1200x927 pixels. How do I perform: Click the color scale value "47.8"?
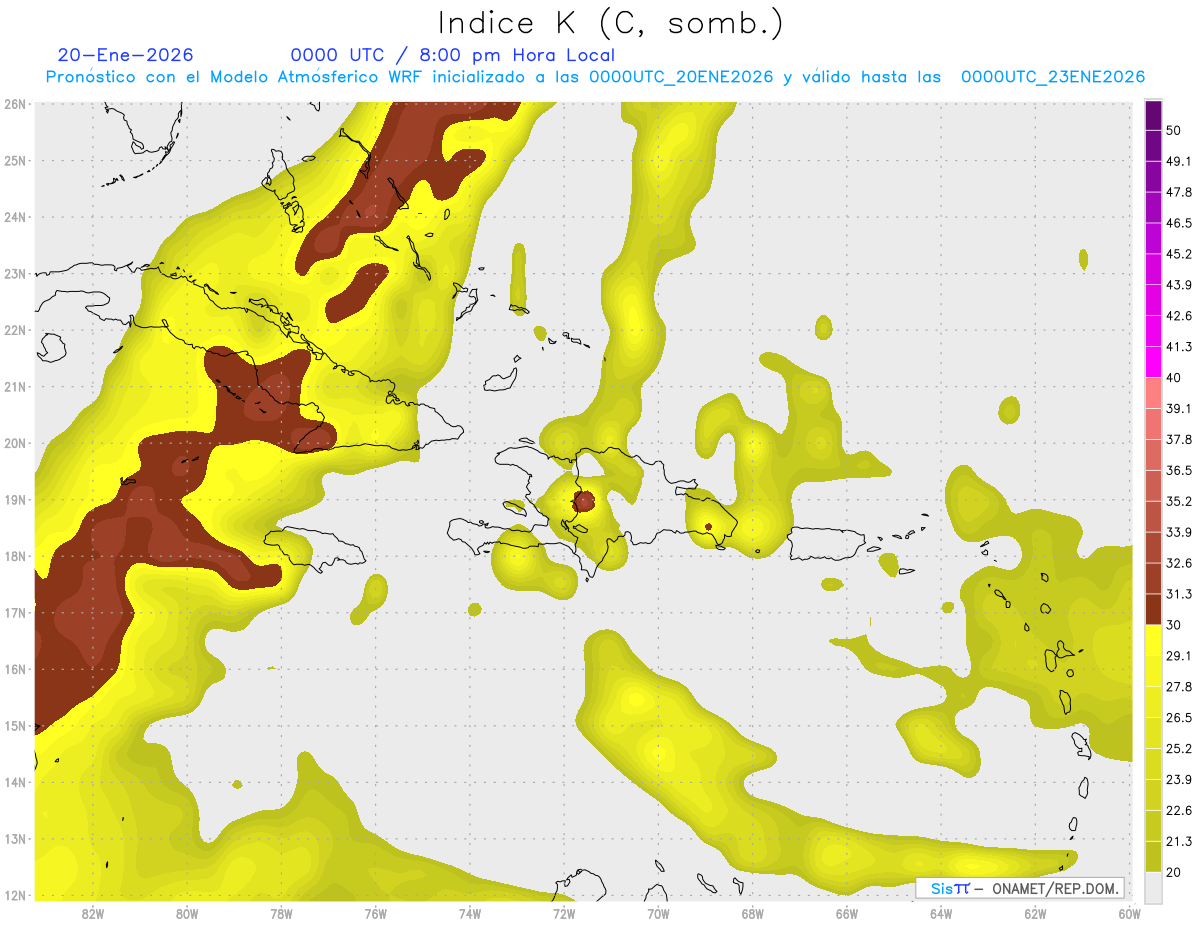tap(1179, 192)
